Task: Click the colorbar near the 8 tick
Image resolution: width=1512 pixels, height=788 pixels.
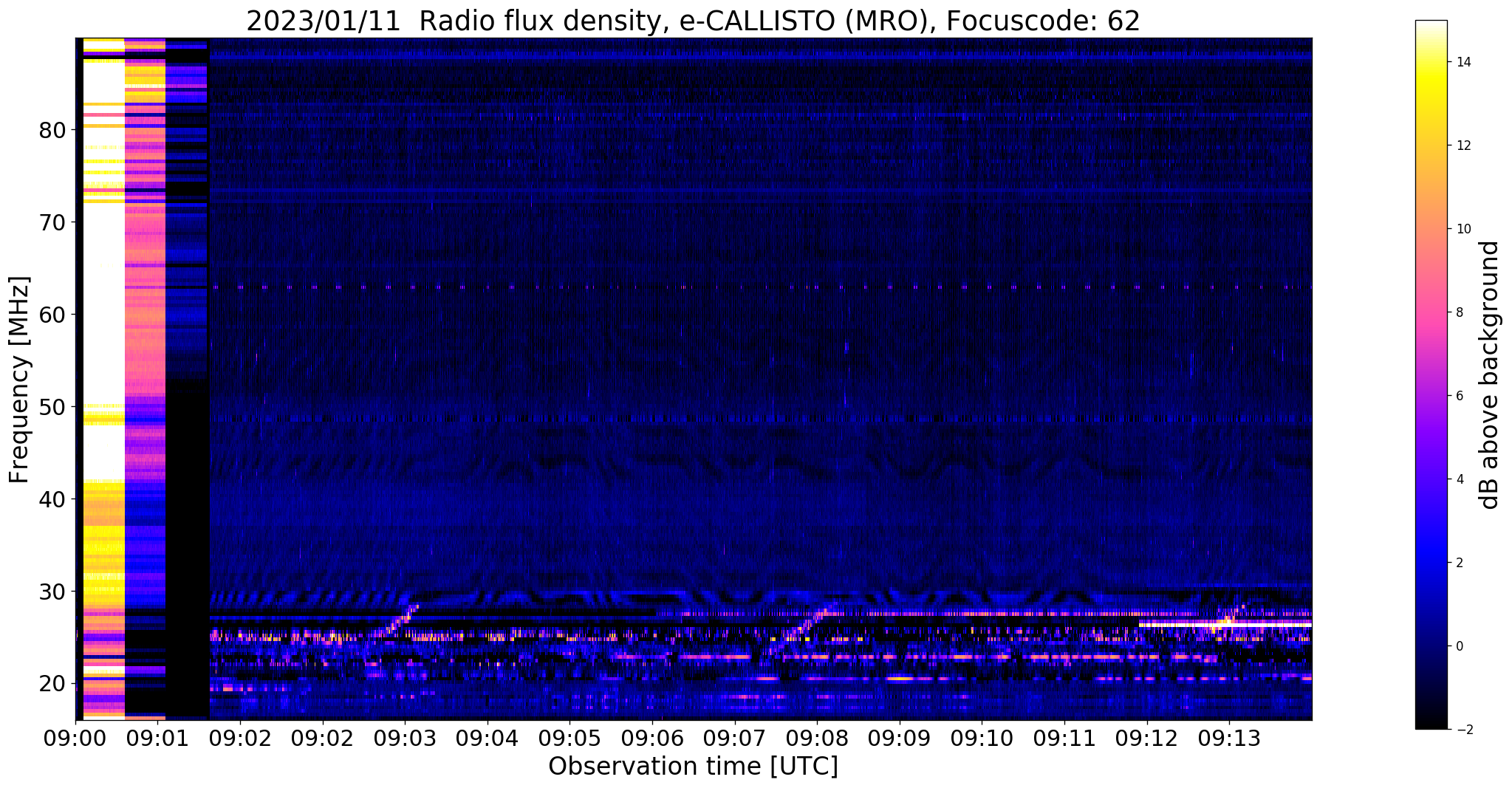Action: (1431, 312)
